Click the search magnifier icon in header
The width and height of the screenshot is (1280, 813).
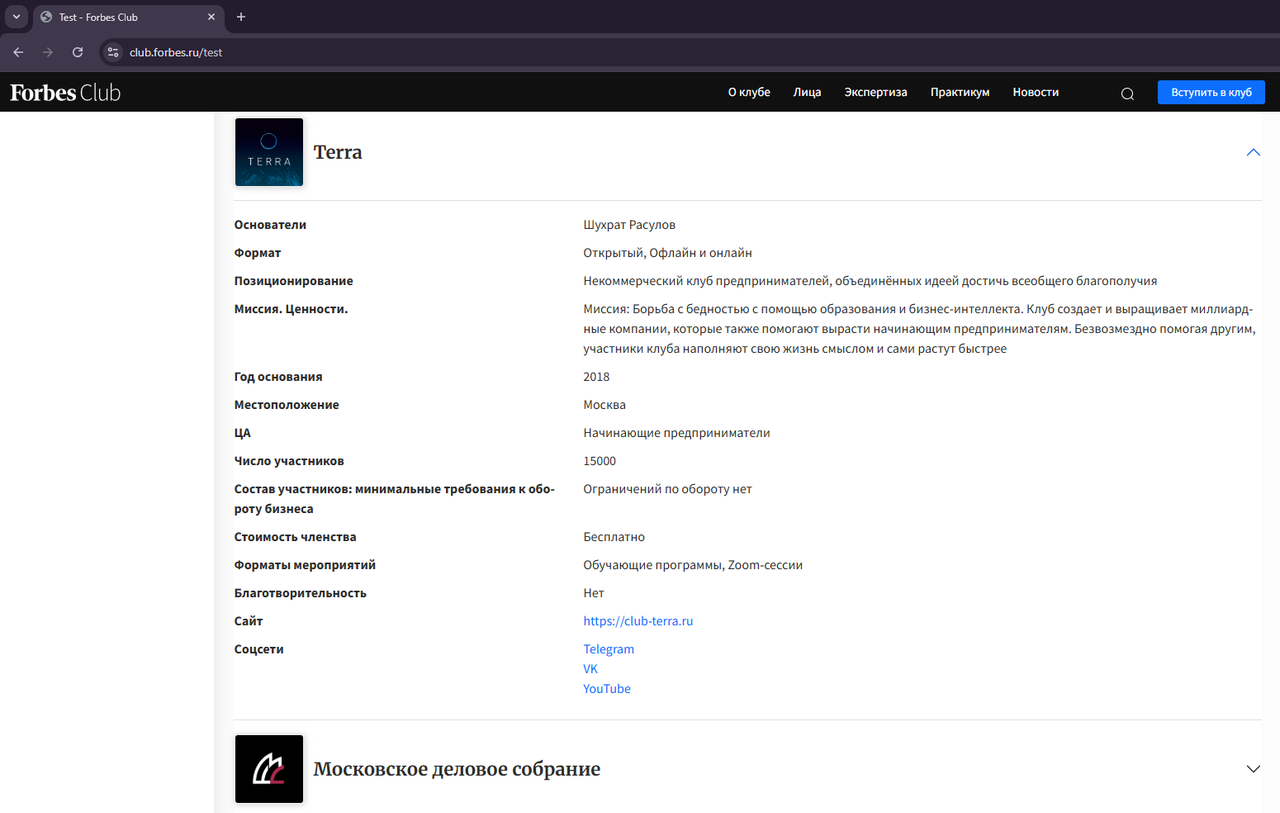coord(1127,93)
